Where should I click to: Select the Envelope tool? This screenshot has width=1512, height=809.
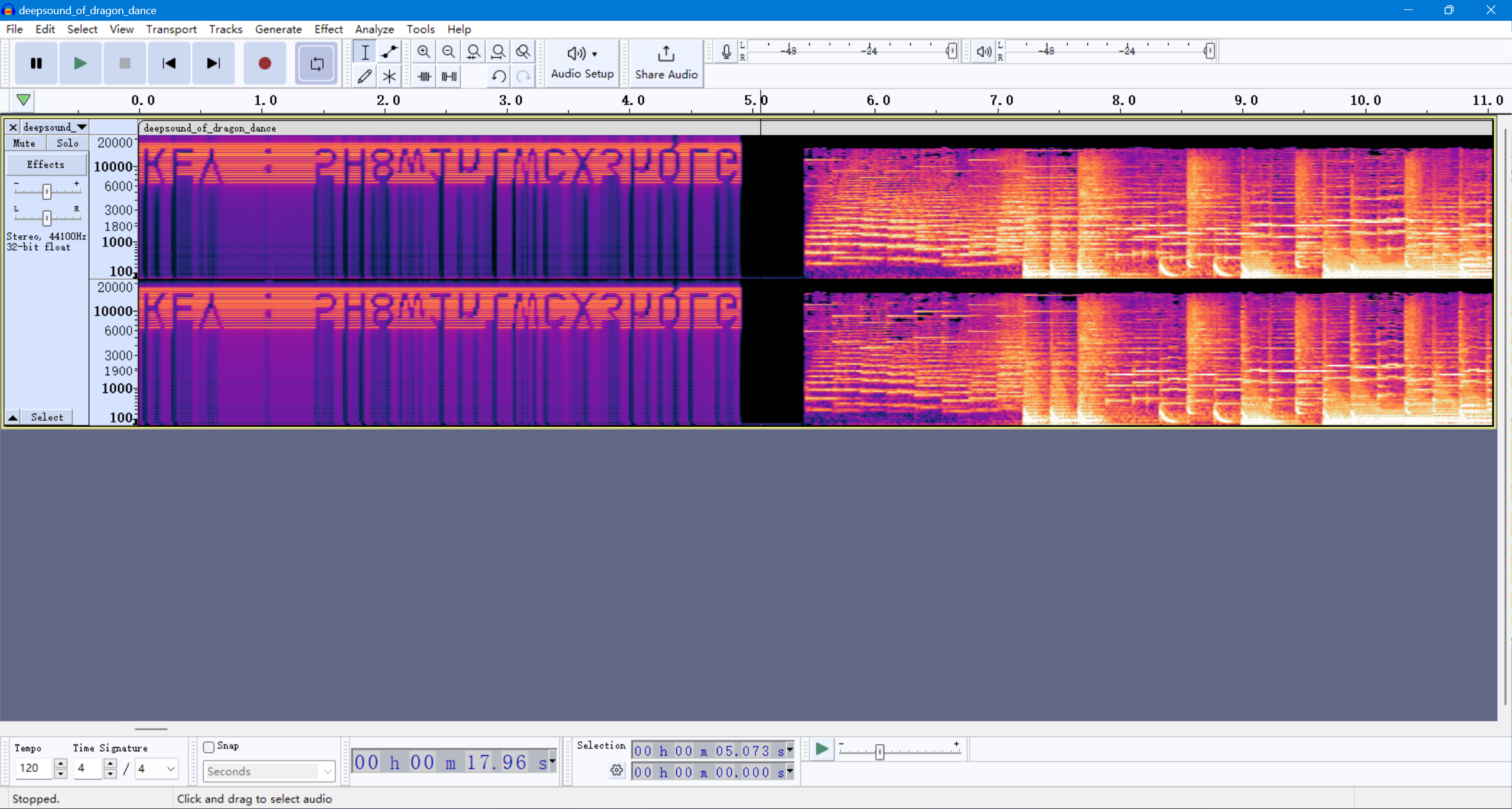(389, 52)
